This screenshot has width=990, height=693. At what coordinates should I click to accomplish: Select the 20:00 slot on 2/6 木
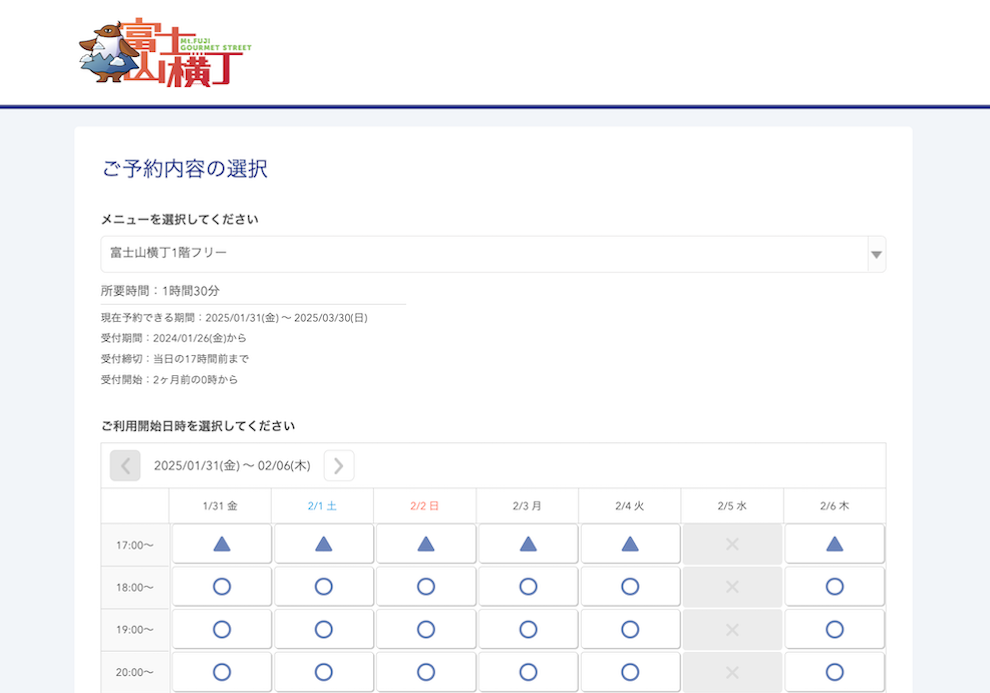[834, 672]
